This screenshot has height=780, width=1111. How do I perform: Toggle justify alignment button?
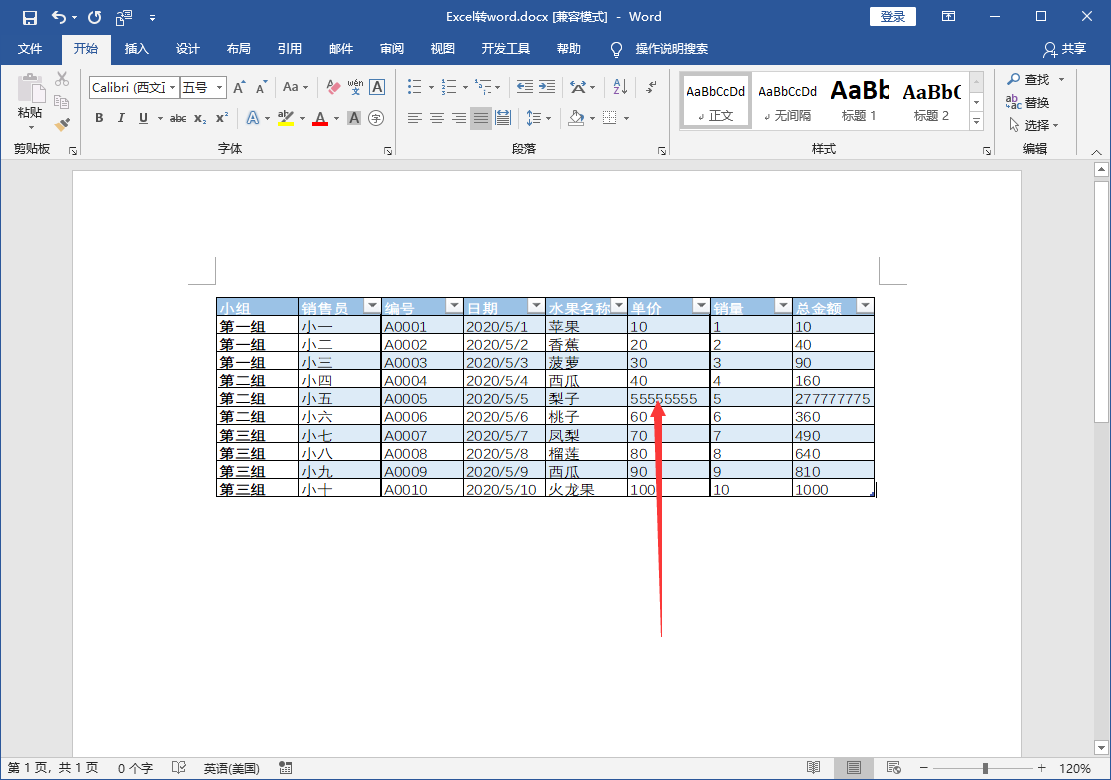(x=481, y=118)
